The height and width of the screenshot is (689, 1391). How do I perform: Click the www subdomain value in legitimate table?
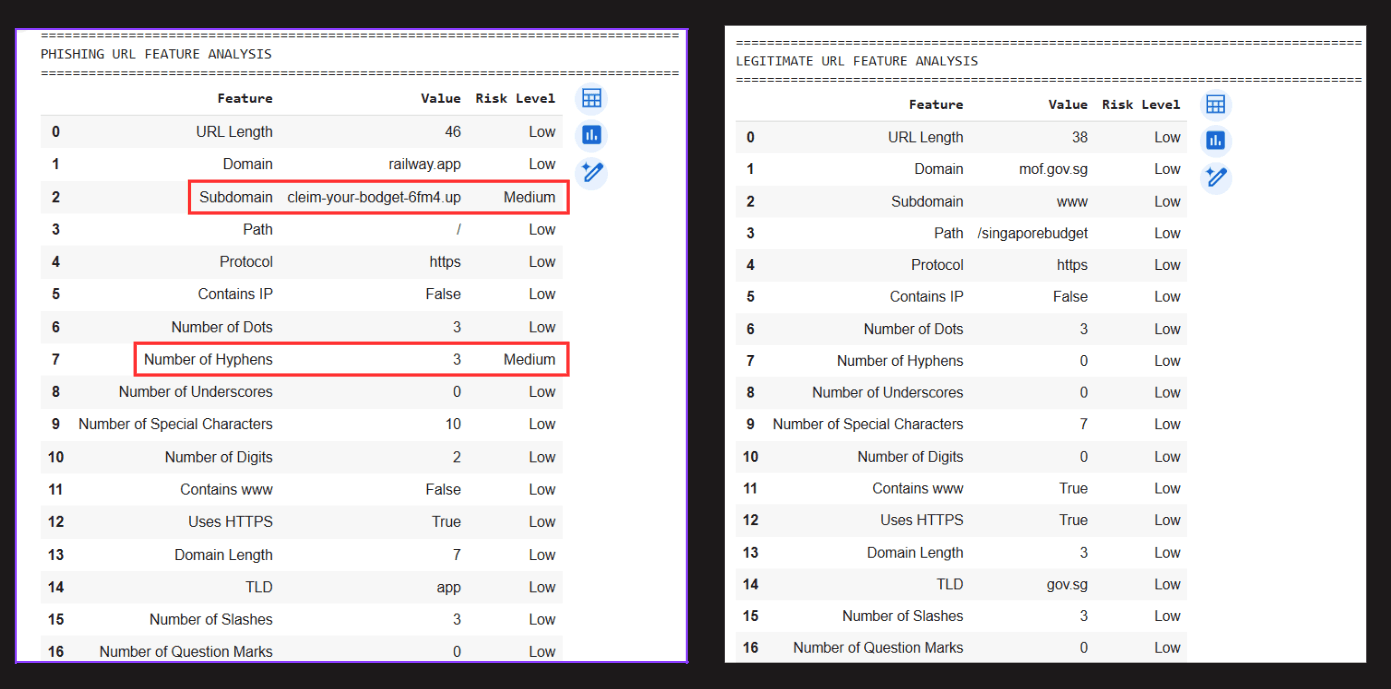(x=1072, y=201)
